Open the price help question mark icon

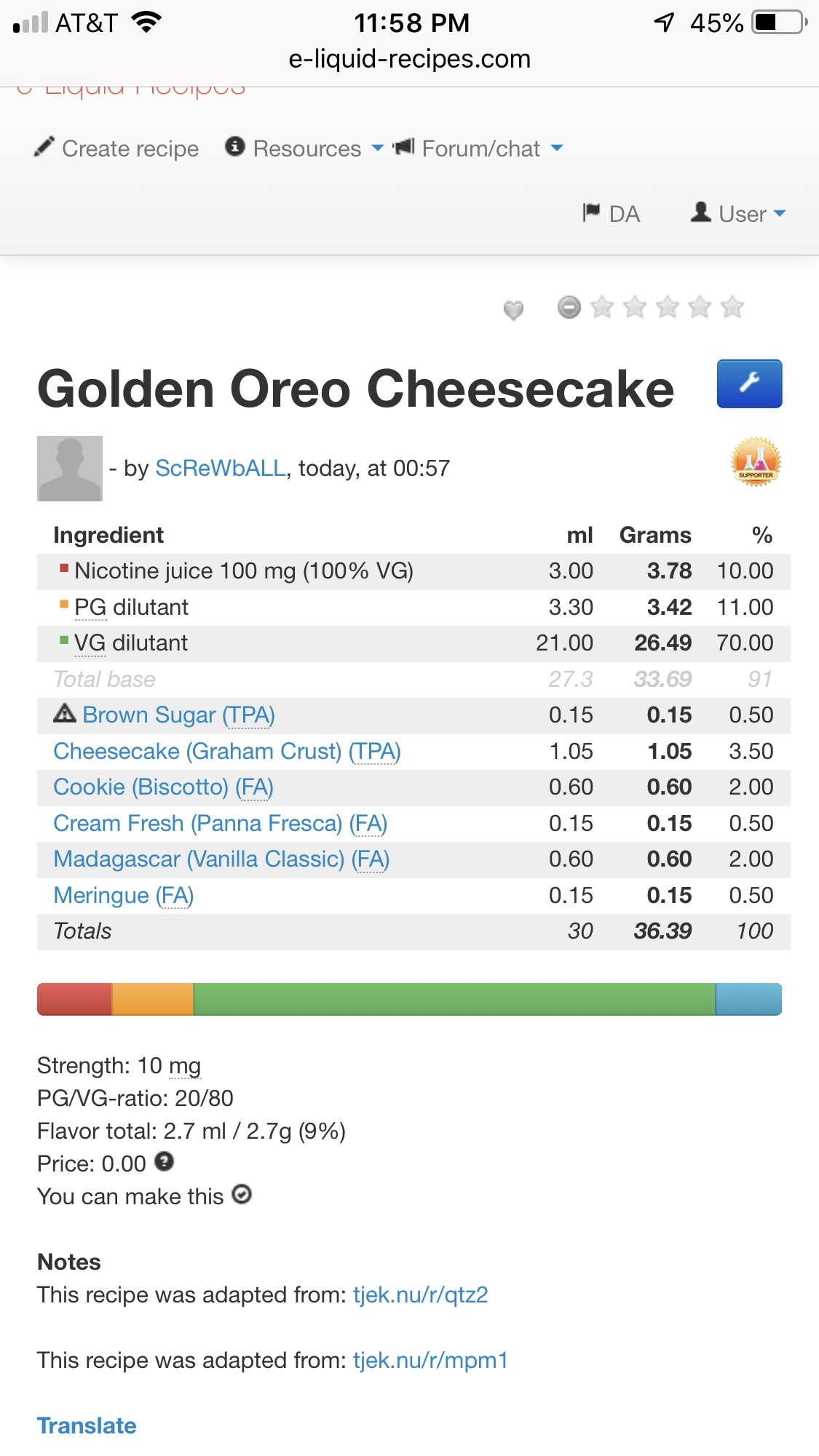click(x=165, y=1161)
